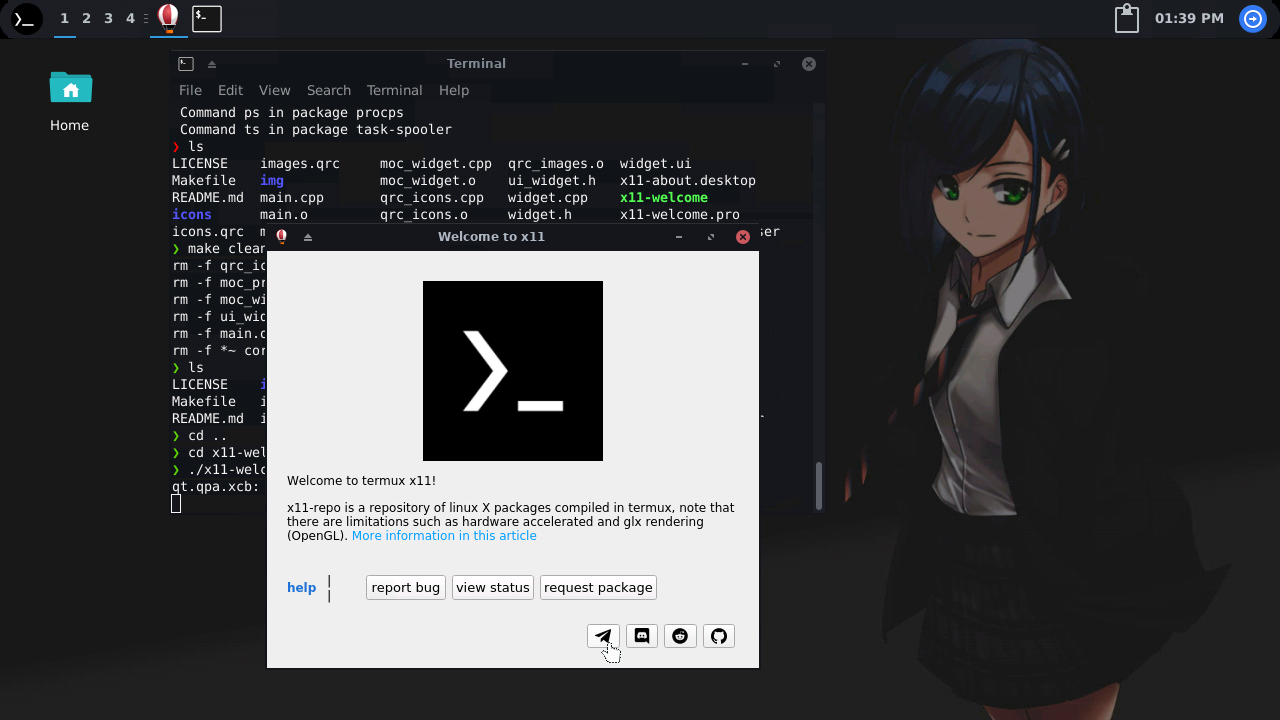Click the Termux logo image
The image size is (1280, 720).
tap(513, 371)
